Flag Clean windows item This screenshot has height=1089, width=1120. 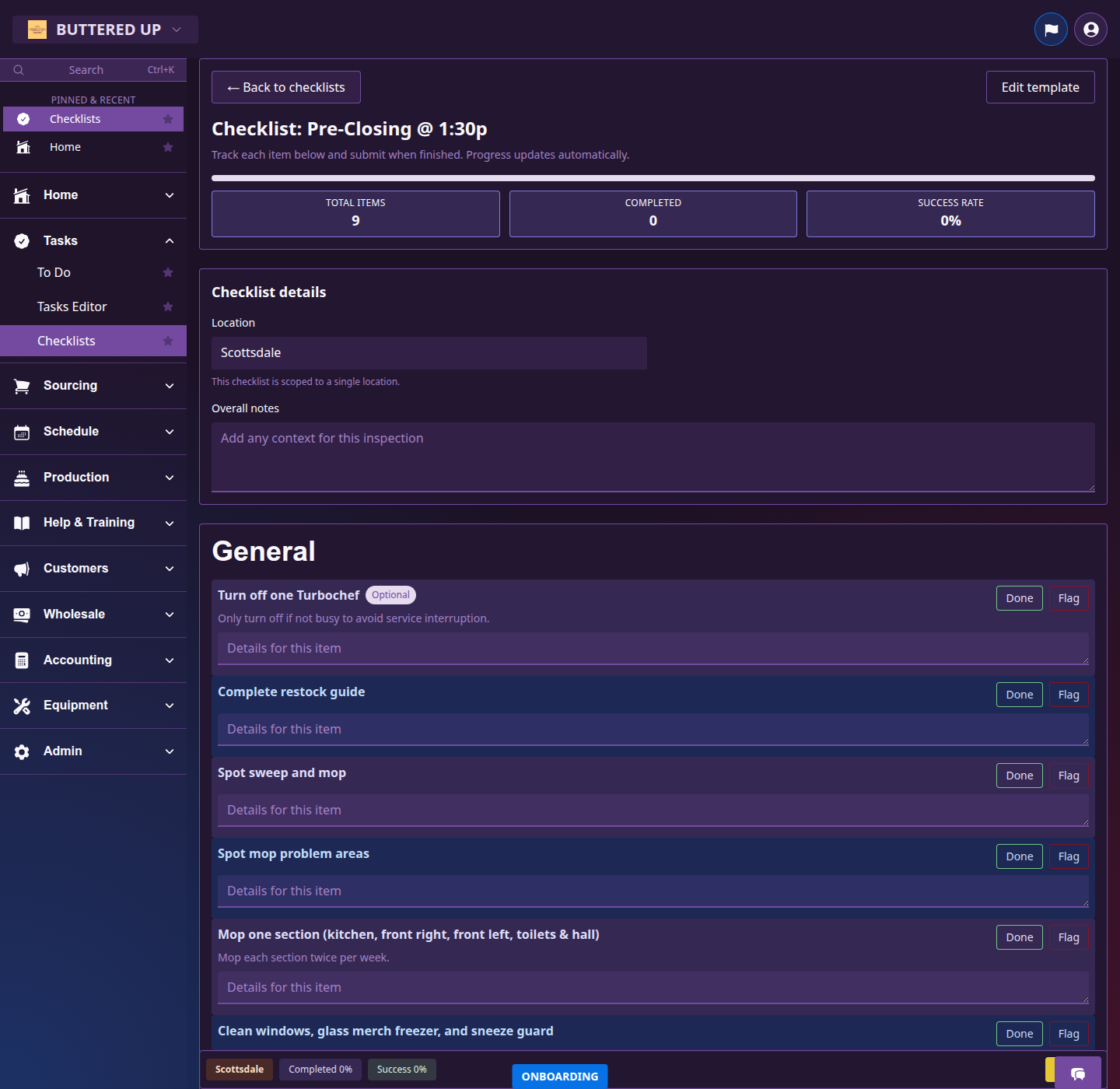pos(1069,1034)
